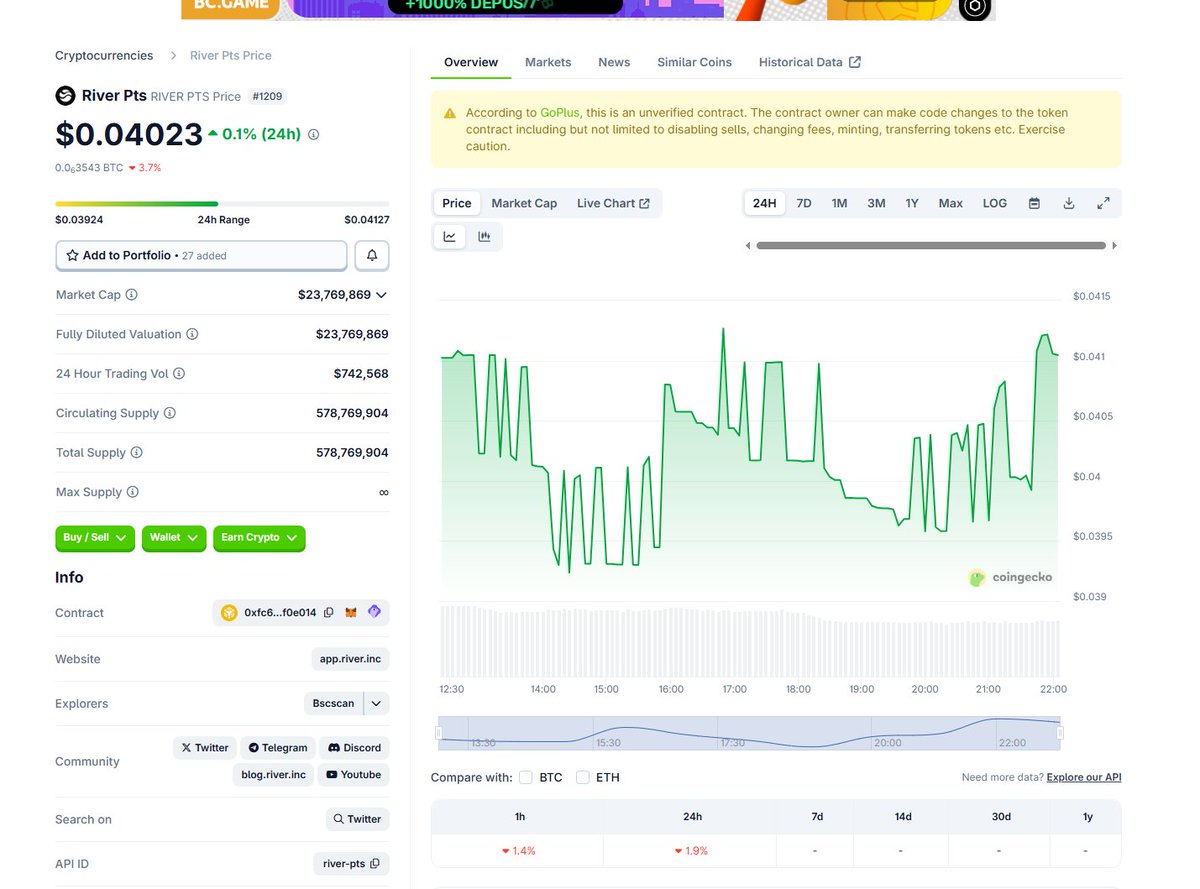
Task: Click the info icon next to Market Cap
Action: (x=132, y=295)
